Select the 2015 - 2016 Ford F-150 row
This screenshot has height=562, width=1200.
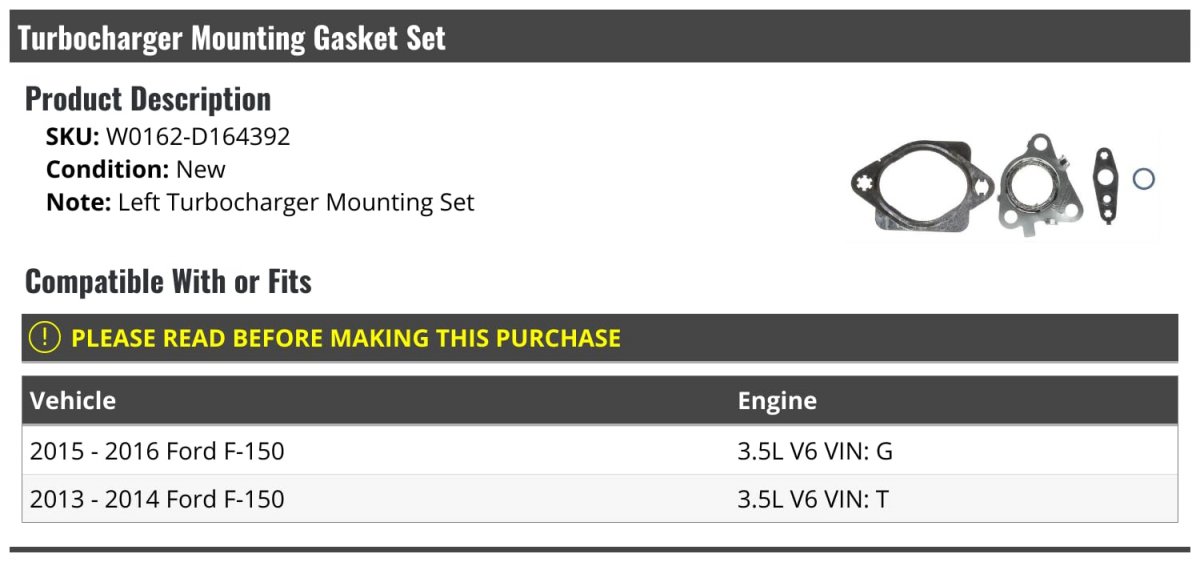pyautogui.click(x=600, y=451)
